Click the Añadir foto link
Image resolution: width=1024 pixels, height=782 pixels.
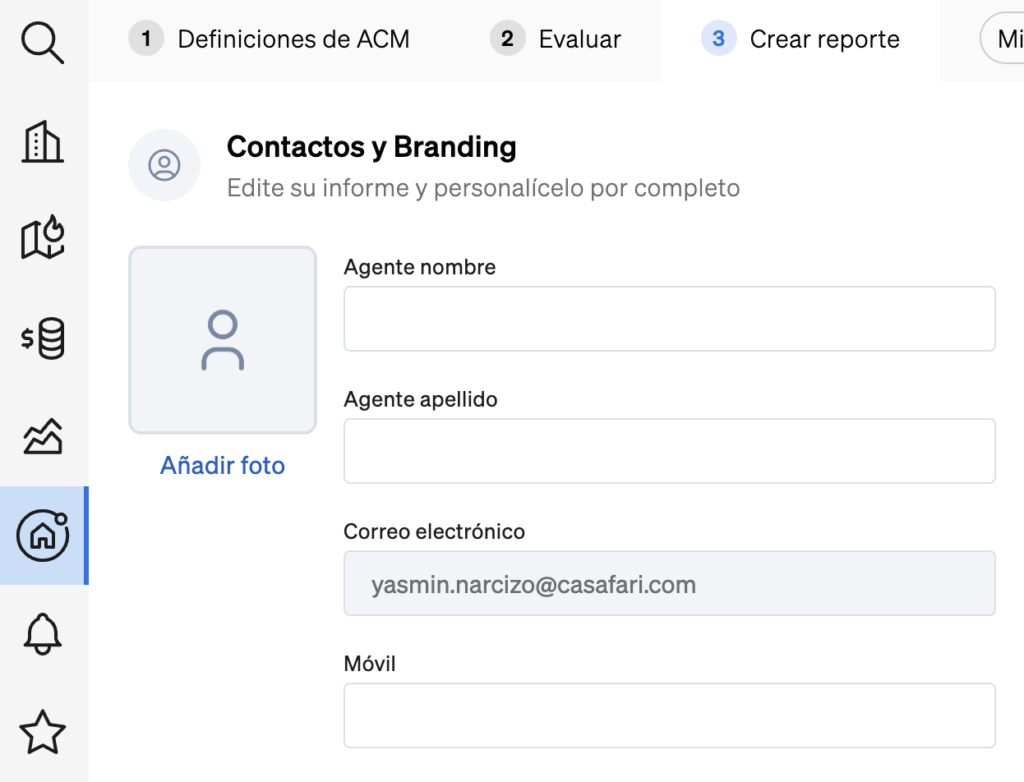click(222, 466)
